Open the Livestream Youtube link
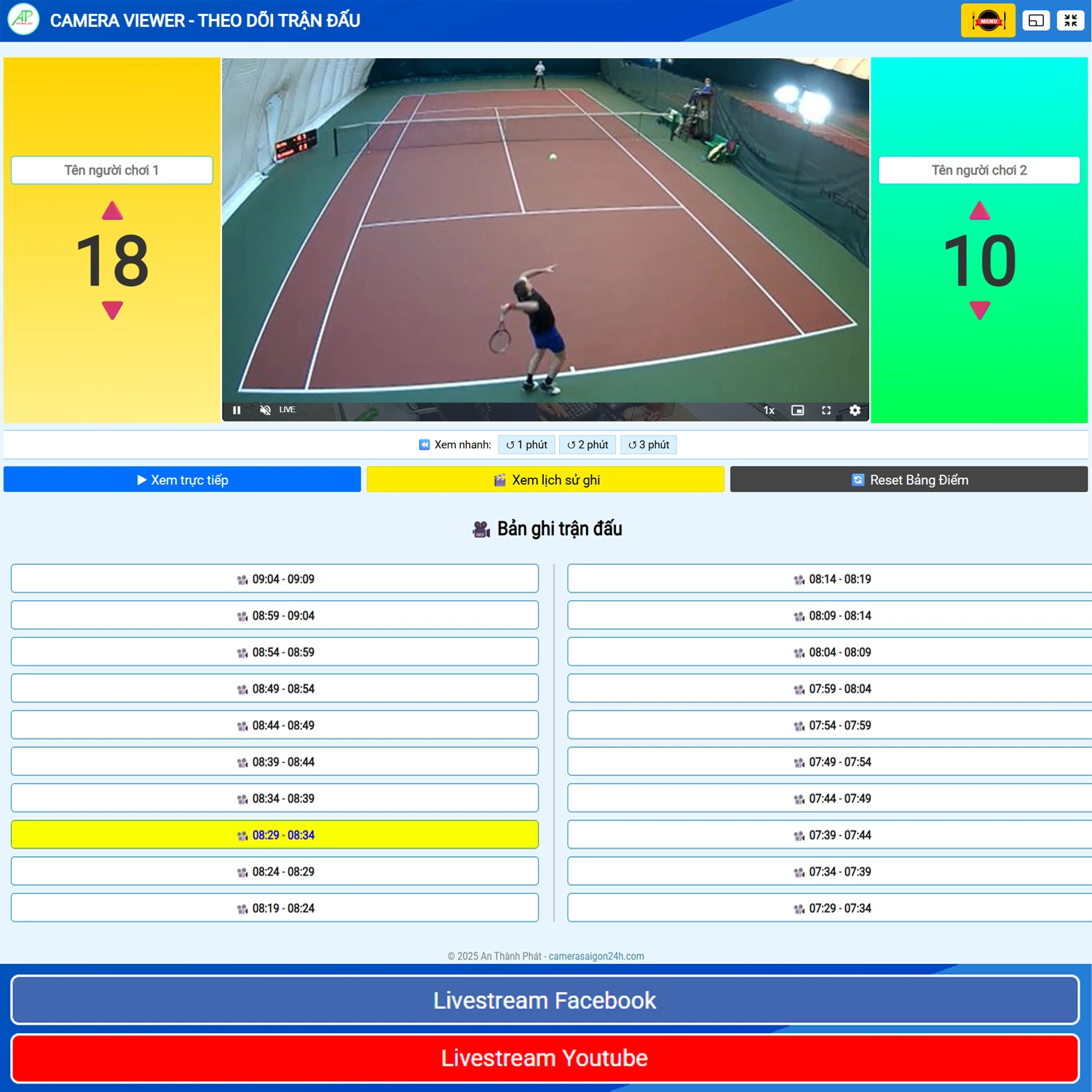1092x1092 pixels. click(546, 1058)
